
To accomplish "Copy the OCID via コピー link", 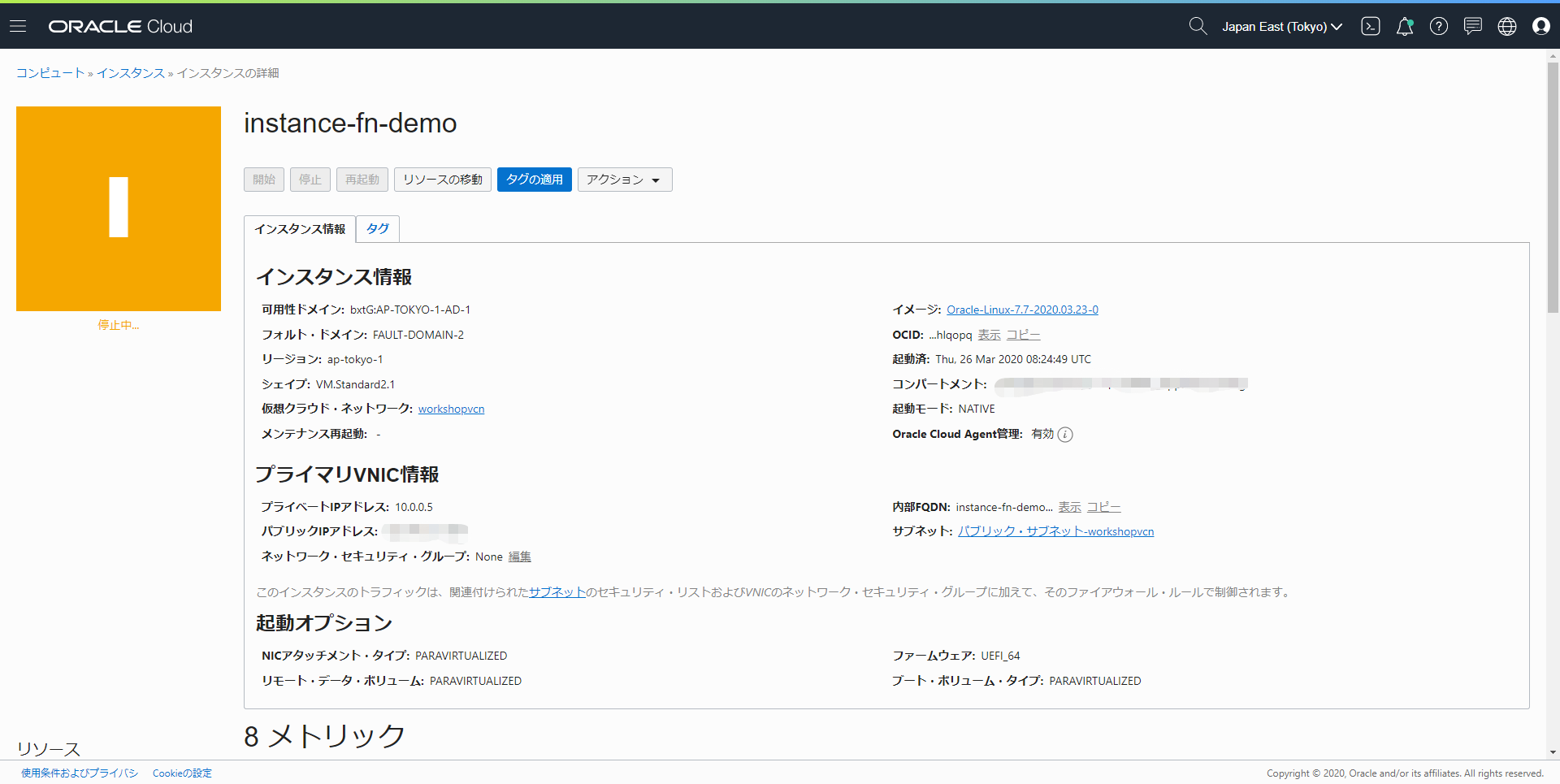I will pos(1023,335).
